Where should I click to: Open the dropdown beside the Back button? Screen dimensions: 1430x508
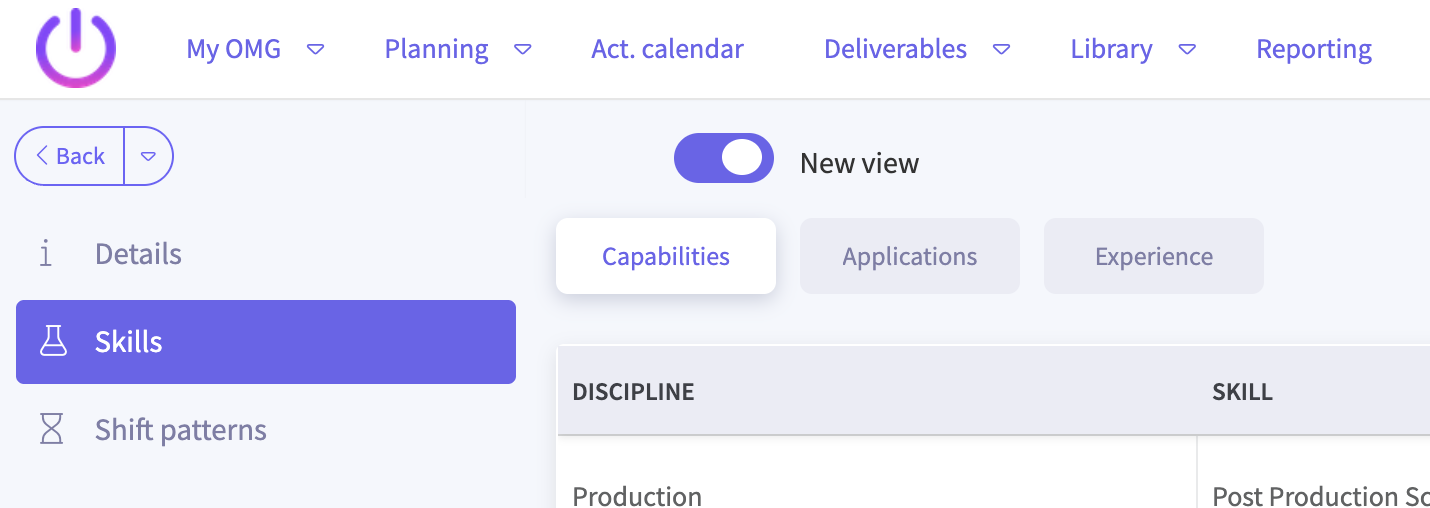149,156
